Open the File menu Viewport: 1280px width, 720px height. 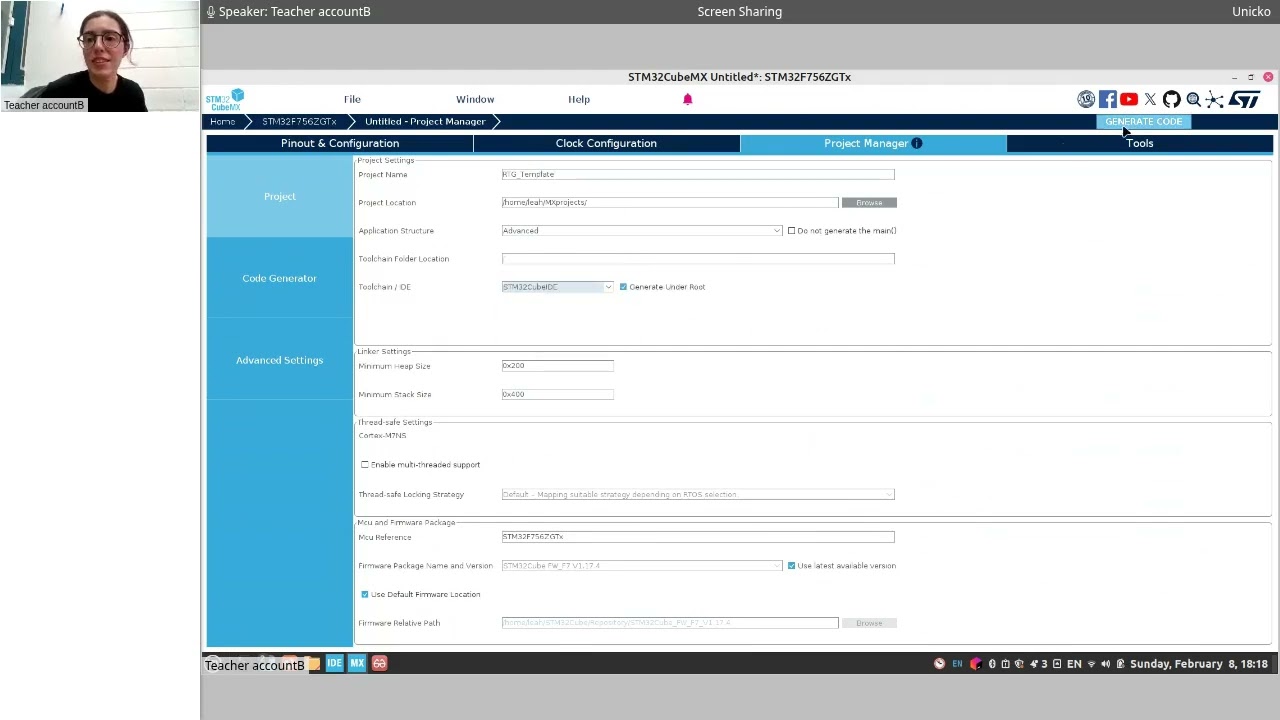352,99
